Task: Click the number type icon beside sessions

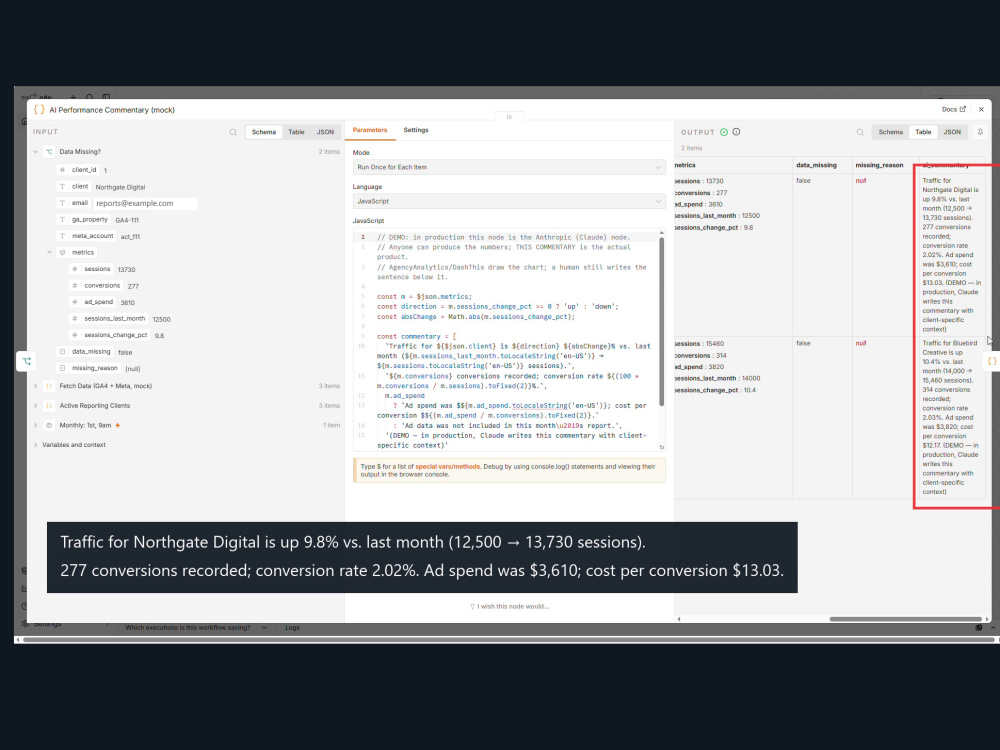Action: (75, 269)
